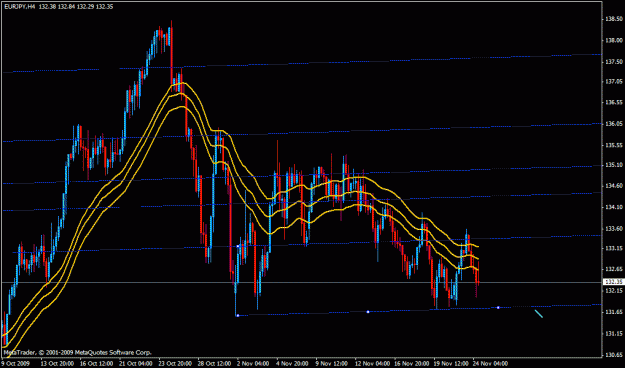Select the short cyan line segment object
Screen dimensions: 625x368
click(x=539, y=314)
